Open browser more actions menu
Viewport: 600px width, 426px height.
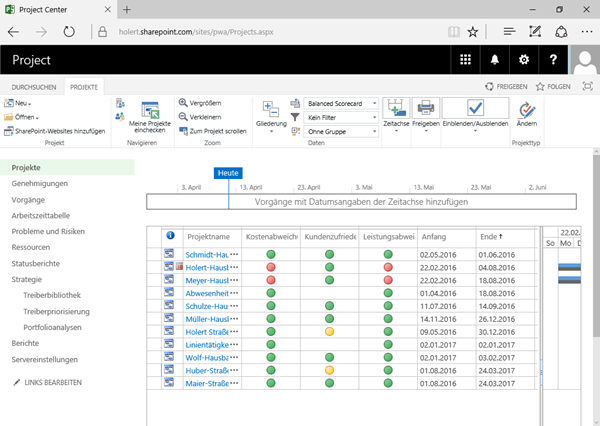pos(587,32)
